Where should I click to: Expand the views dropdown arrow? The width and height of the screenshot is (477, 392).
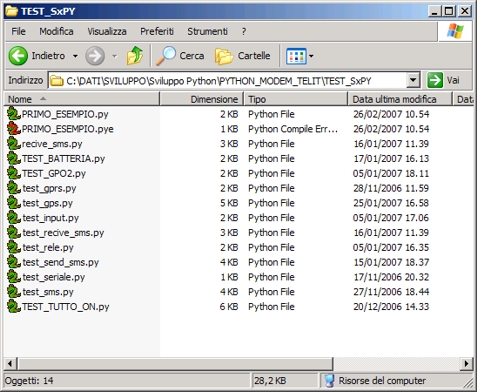coord(311,56)
